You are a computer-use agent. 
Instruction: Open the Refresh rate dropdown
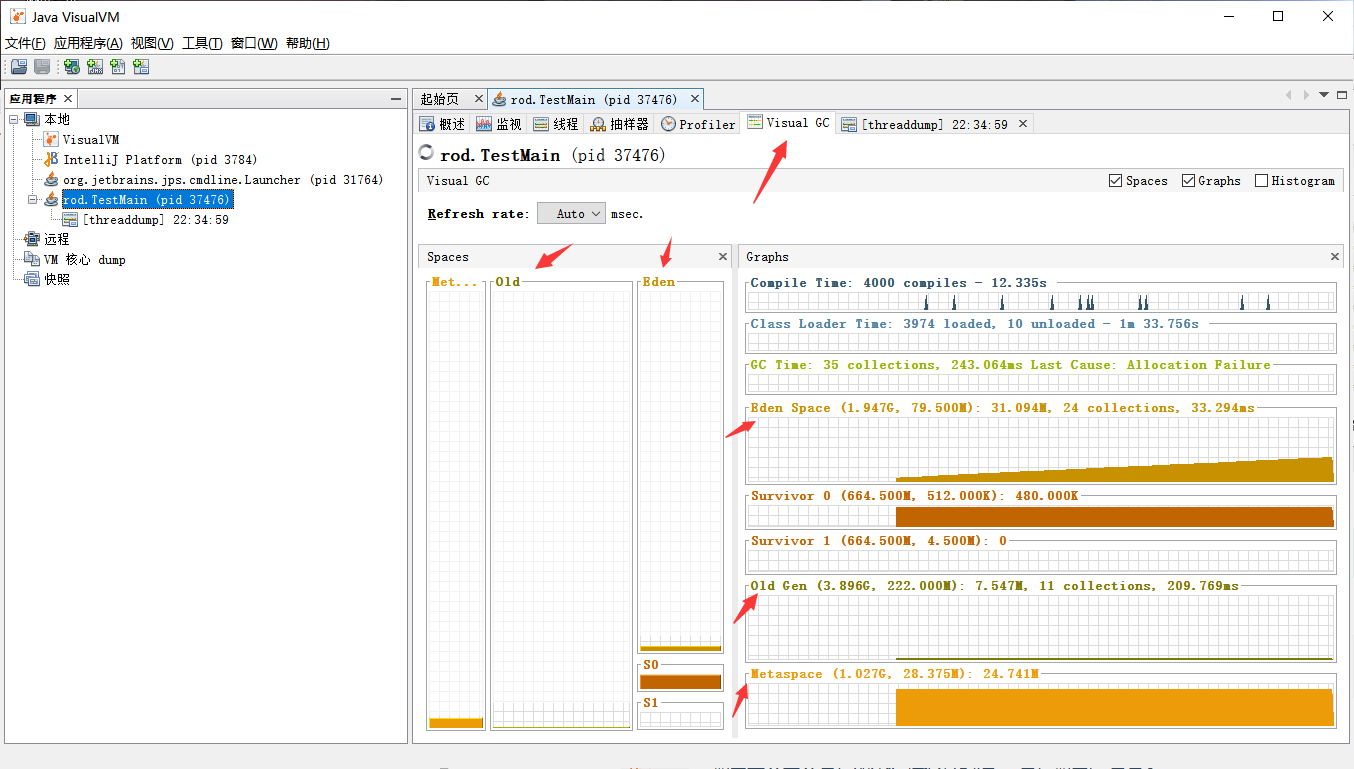pos(570,213)
